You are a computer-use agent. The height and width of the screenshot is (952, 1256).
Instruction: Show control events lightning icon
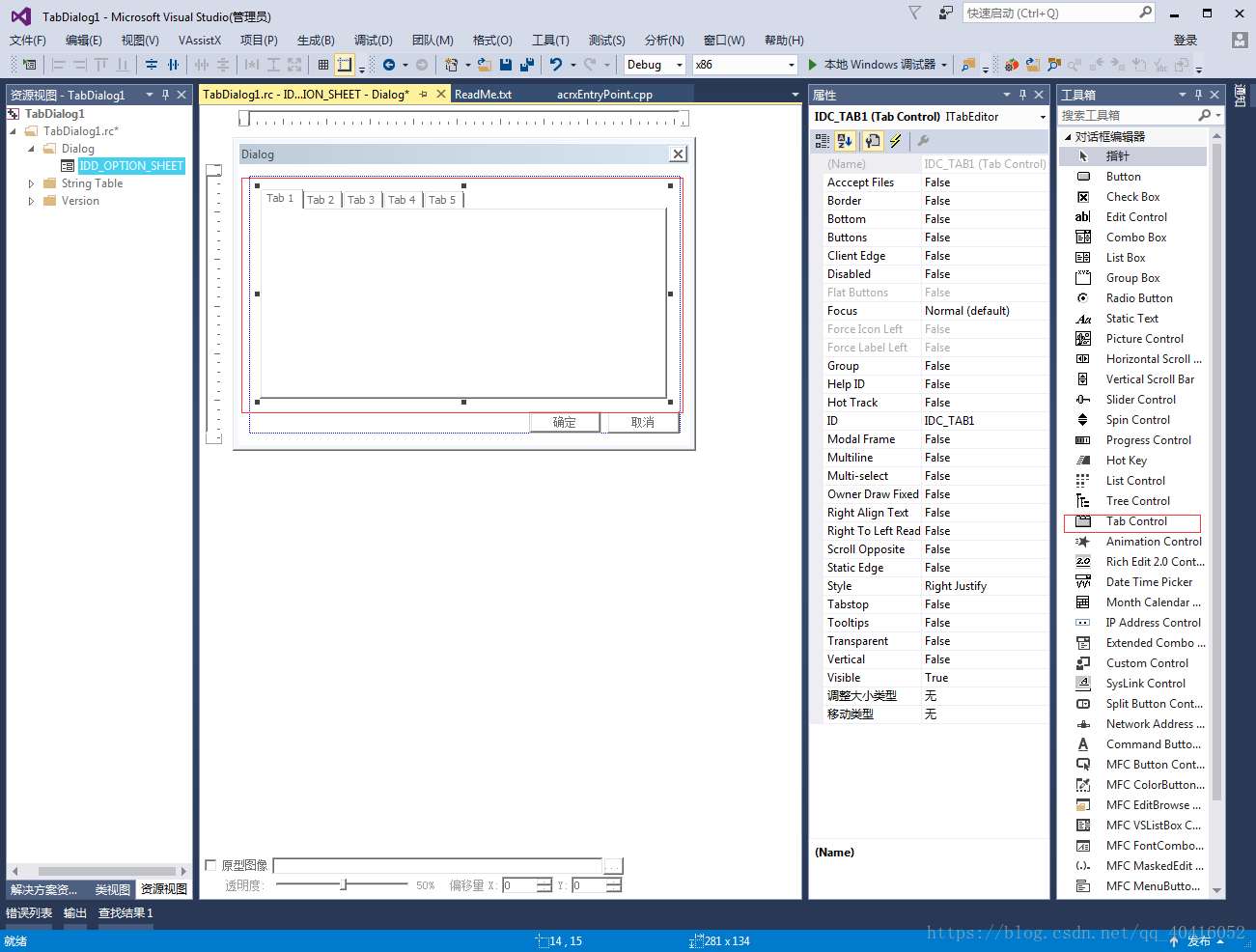896,141
